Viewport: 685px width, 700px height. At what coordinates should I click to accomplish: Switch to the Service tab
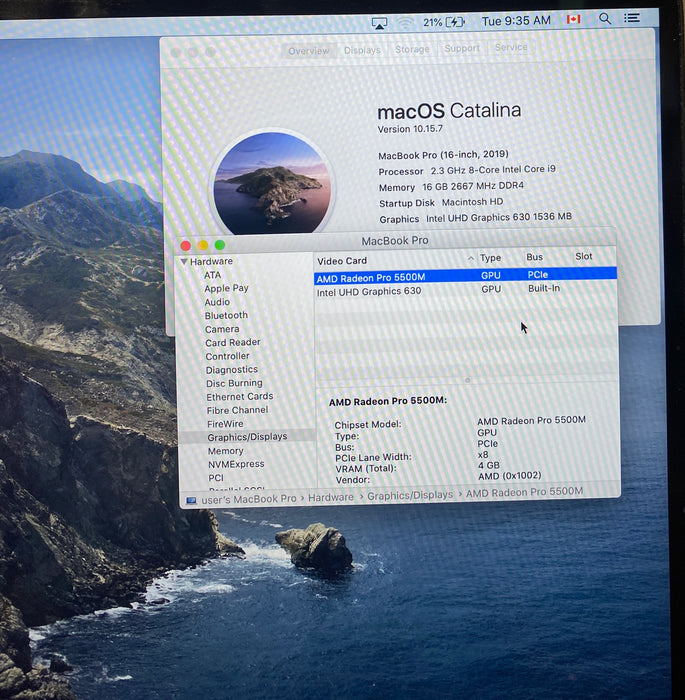coord(511,47)
